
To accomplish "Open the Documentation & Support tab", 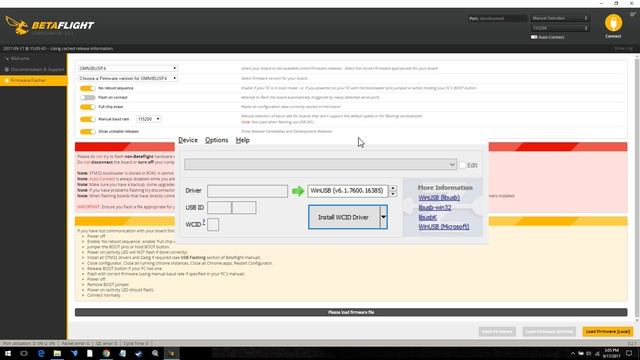I will (x=33, y=70).
